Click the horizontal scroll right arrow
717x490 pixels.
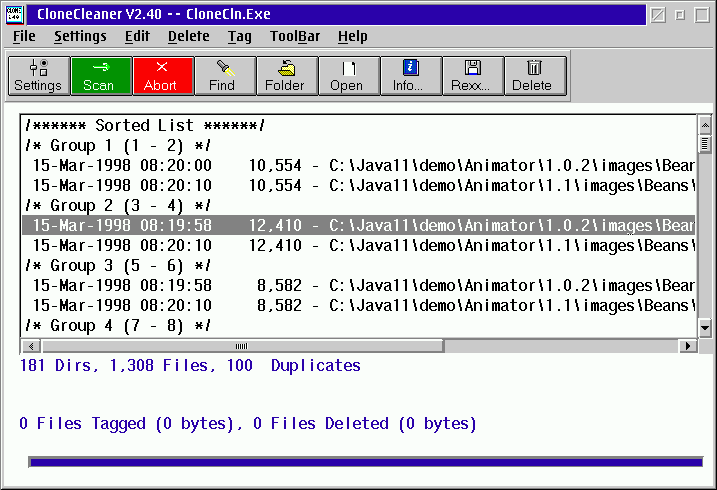point(688,346)
